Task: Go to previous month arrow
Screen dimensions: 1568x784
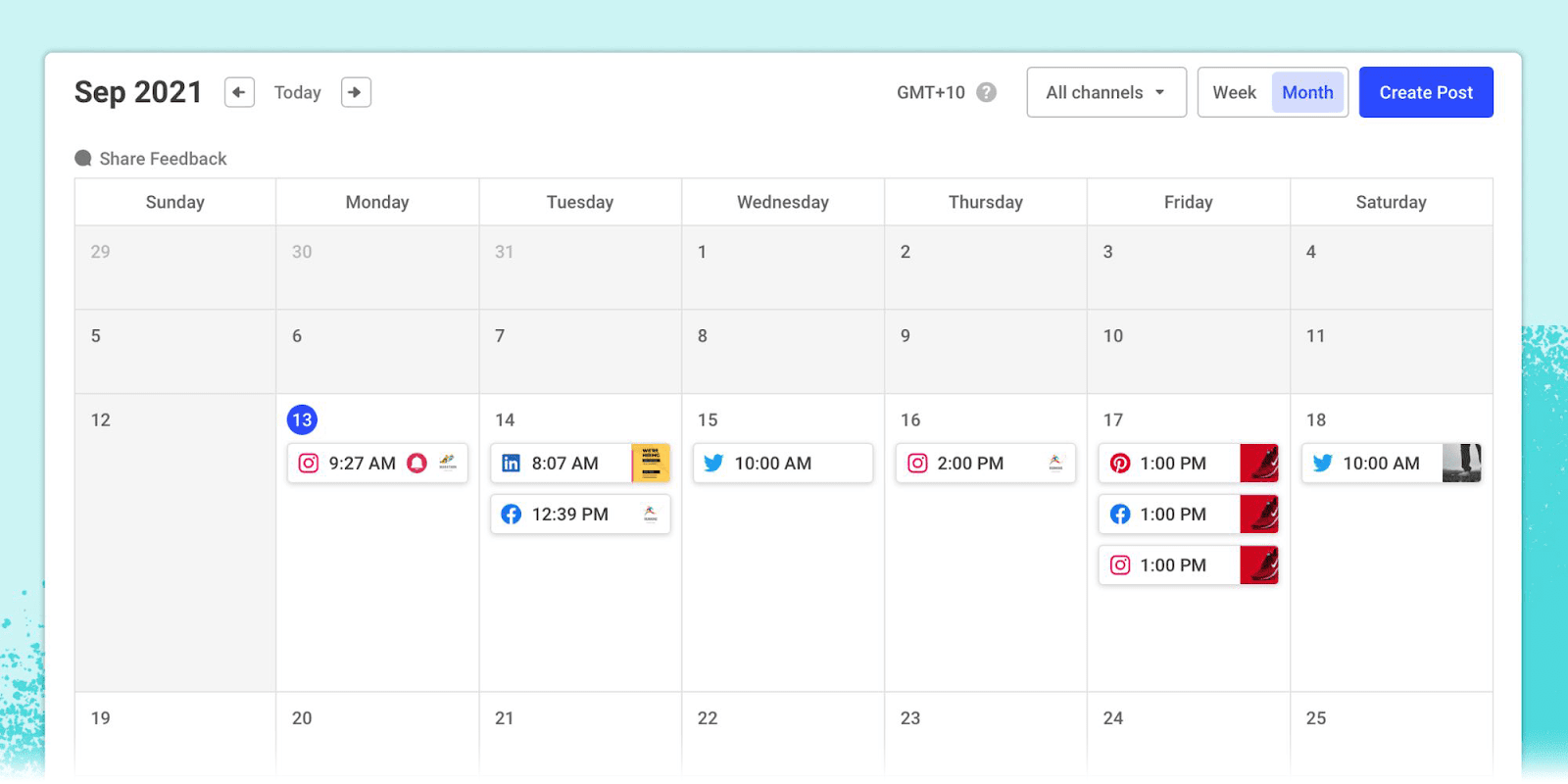Action: (239, 92)
